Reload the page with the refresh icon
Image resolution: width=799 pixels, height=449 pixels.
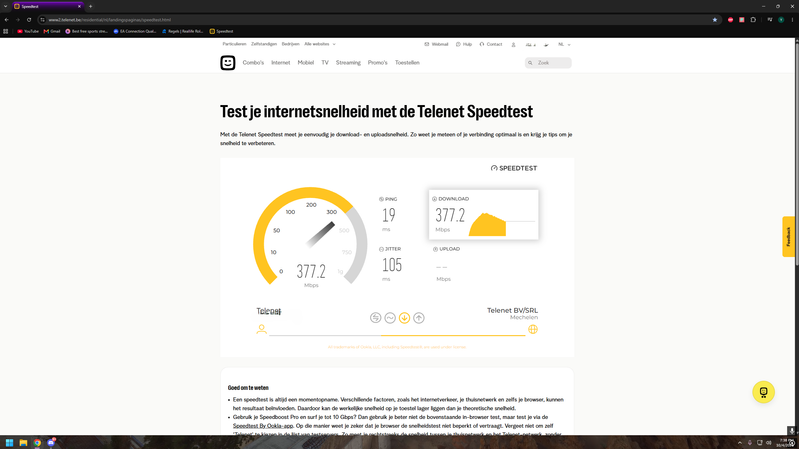[29, 20]
